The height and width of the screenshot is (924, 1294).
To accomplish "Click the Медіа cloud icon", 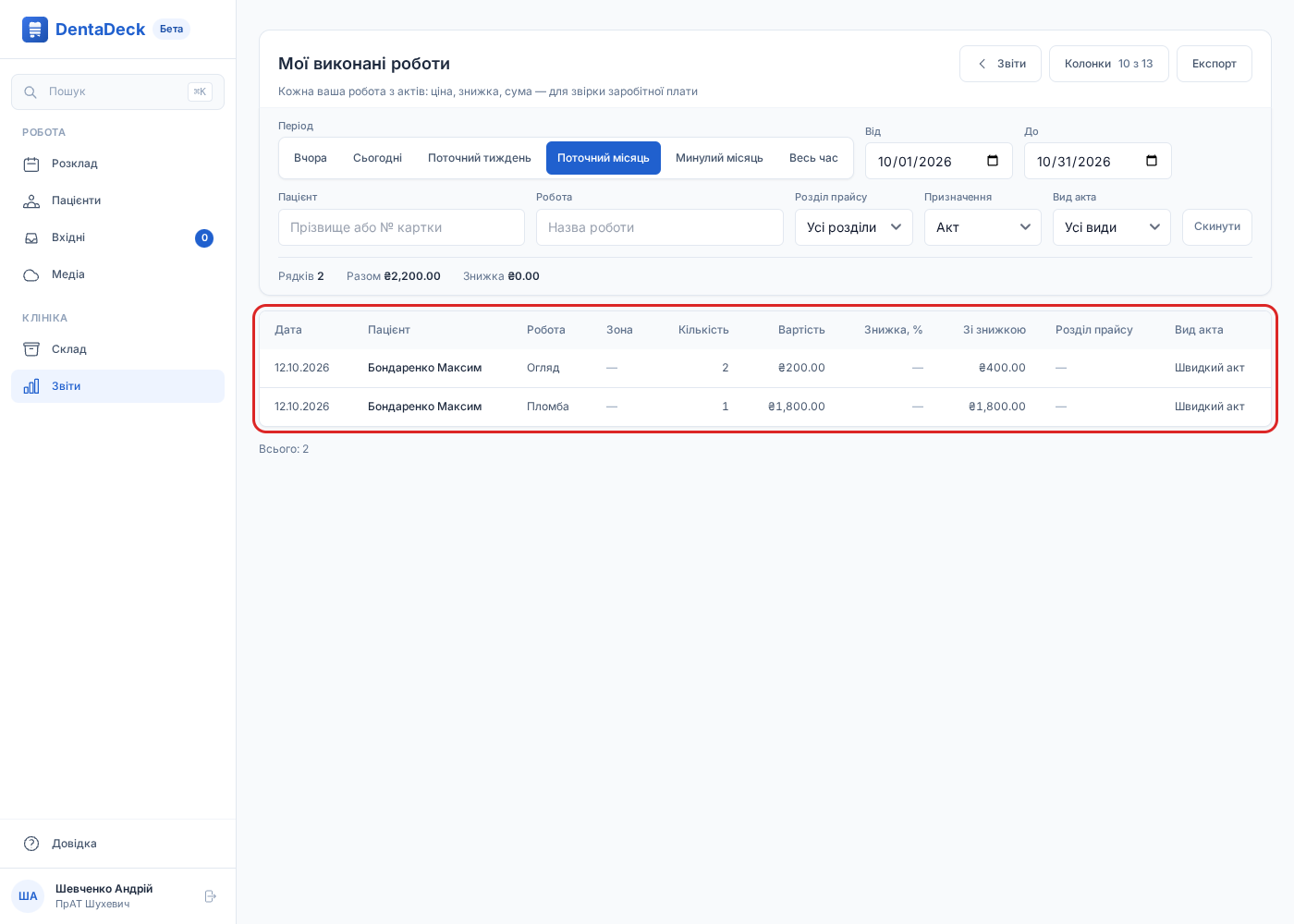I will (31, 275).
